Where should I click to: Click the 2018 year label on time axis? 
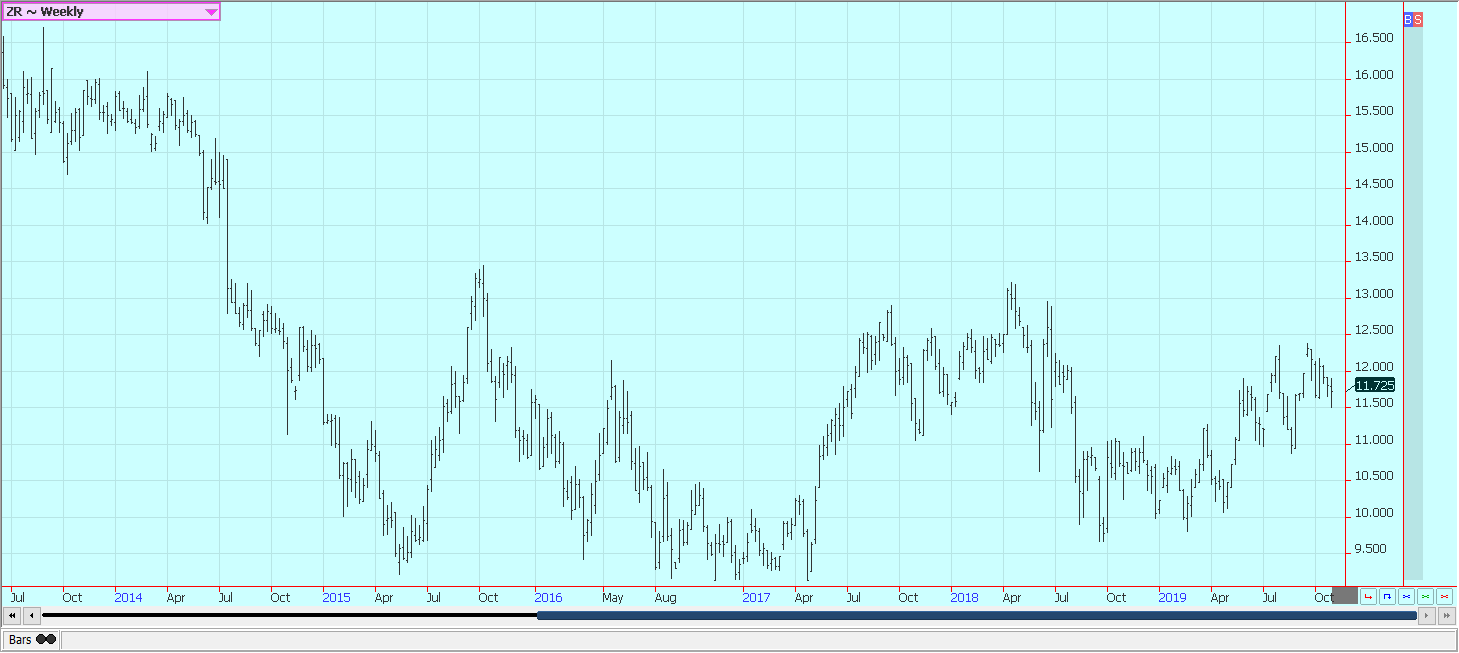click(x=964, y=597)
